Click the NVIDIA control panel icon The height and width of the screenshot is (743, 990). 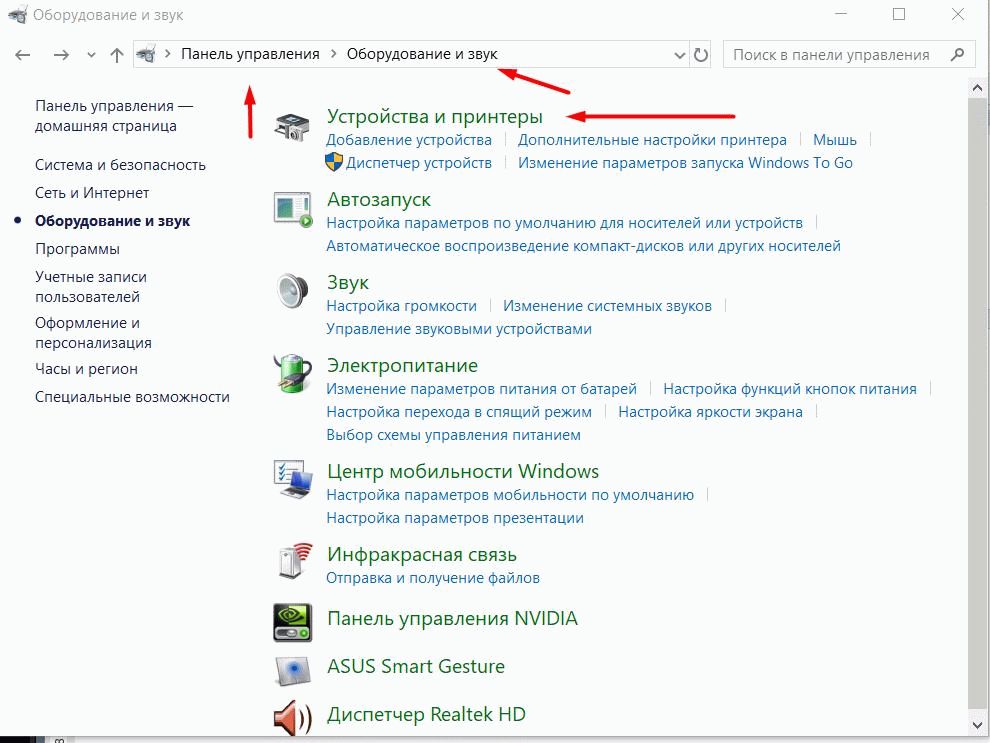pos(293,621)
